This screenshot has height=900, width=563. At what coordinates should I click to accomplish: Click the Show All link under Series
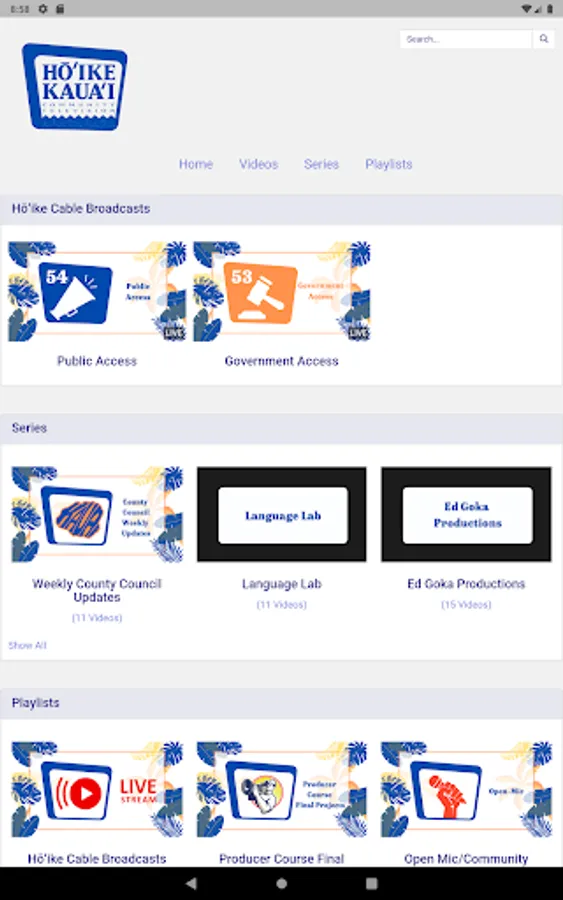pos(27,645)
